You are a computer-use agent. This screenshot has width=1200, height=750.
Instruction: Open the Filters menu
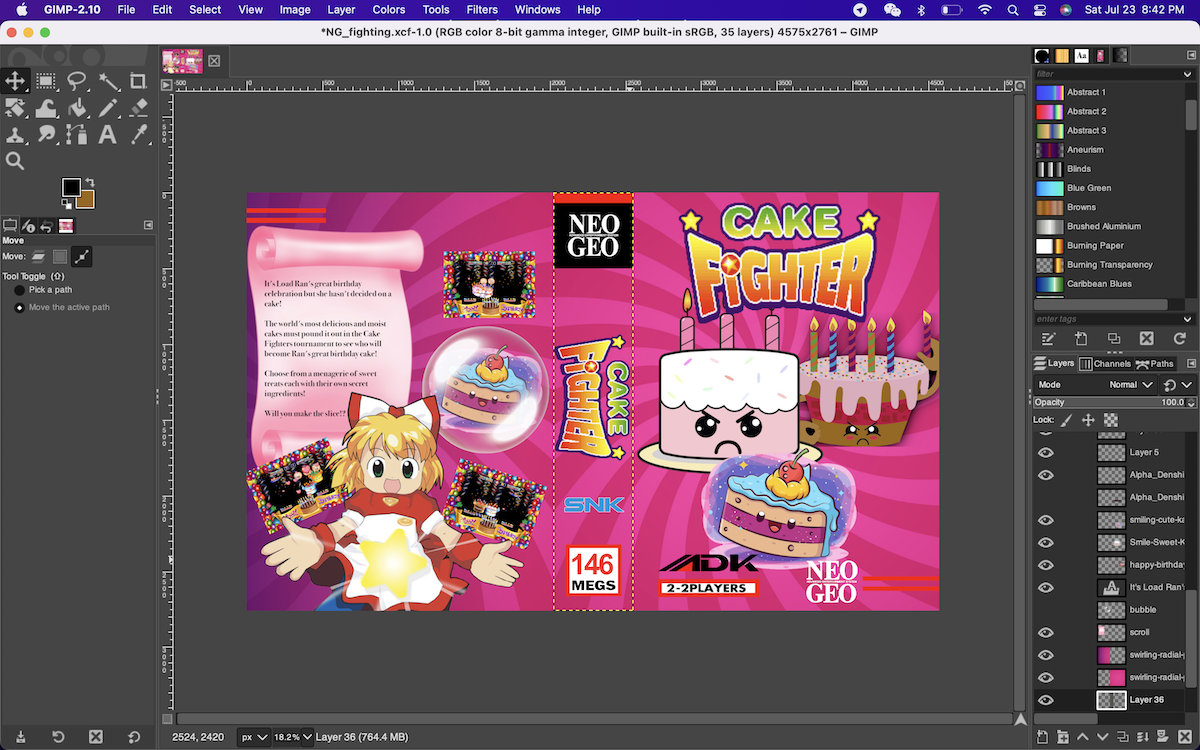[x=482, y=9]
